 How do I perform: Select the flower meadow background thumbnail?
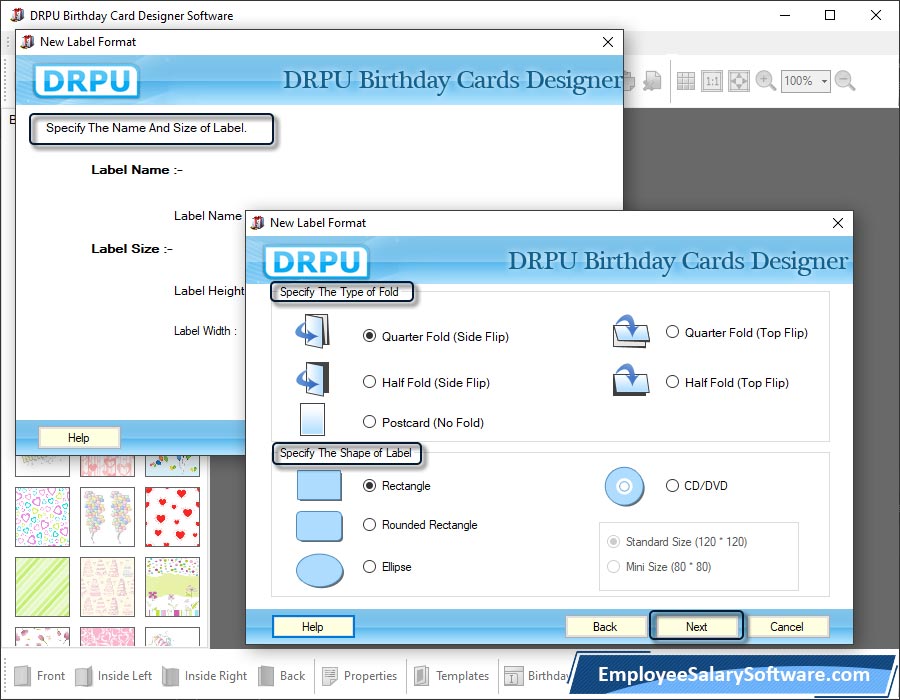[x=172, y=586]
